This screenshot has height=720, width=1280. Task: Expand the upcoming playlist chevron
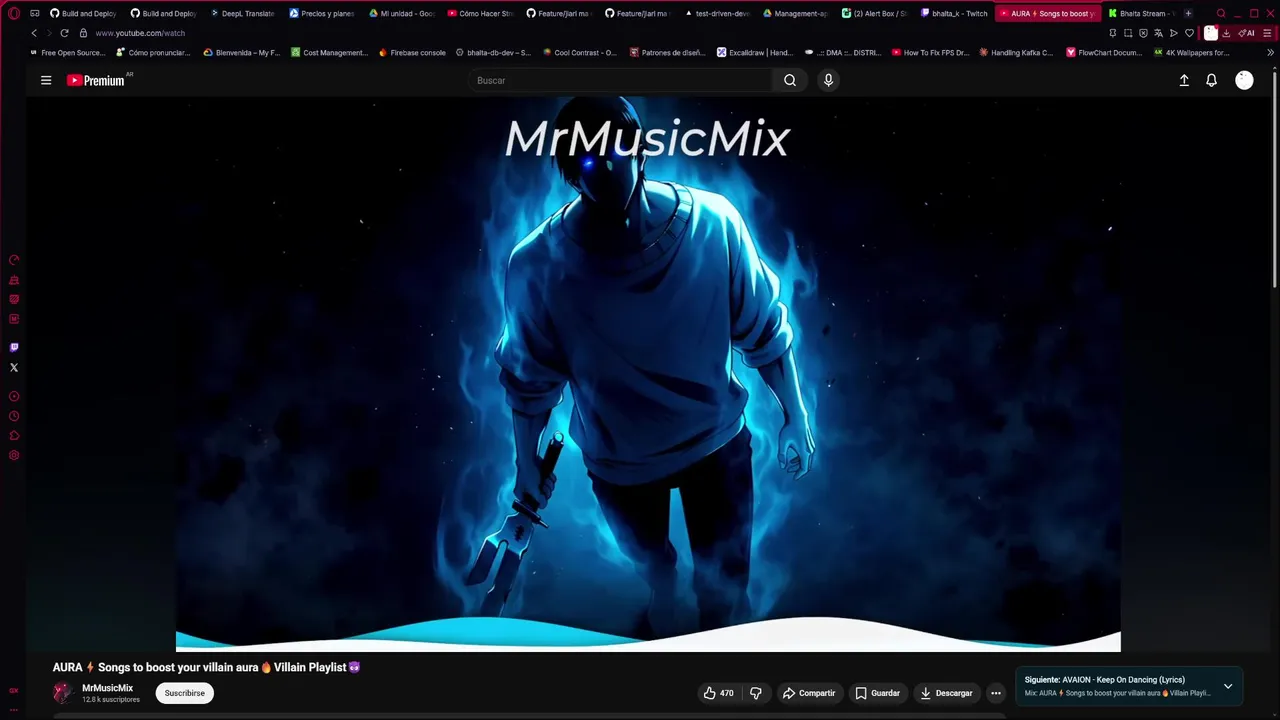click(x=1228, y=686)
